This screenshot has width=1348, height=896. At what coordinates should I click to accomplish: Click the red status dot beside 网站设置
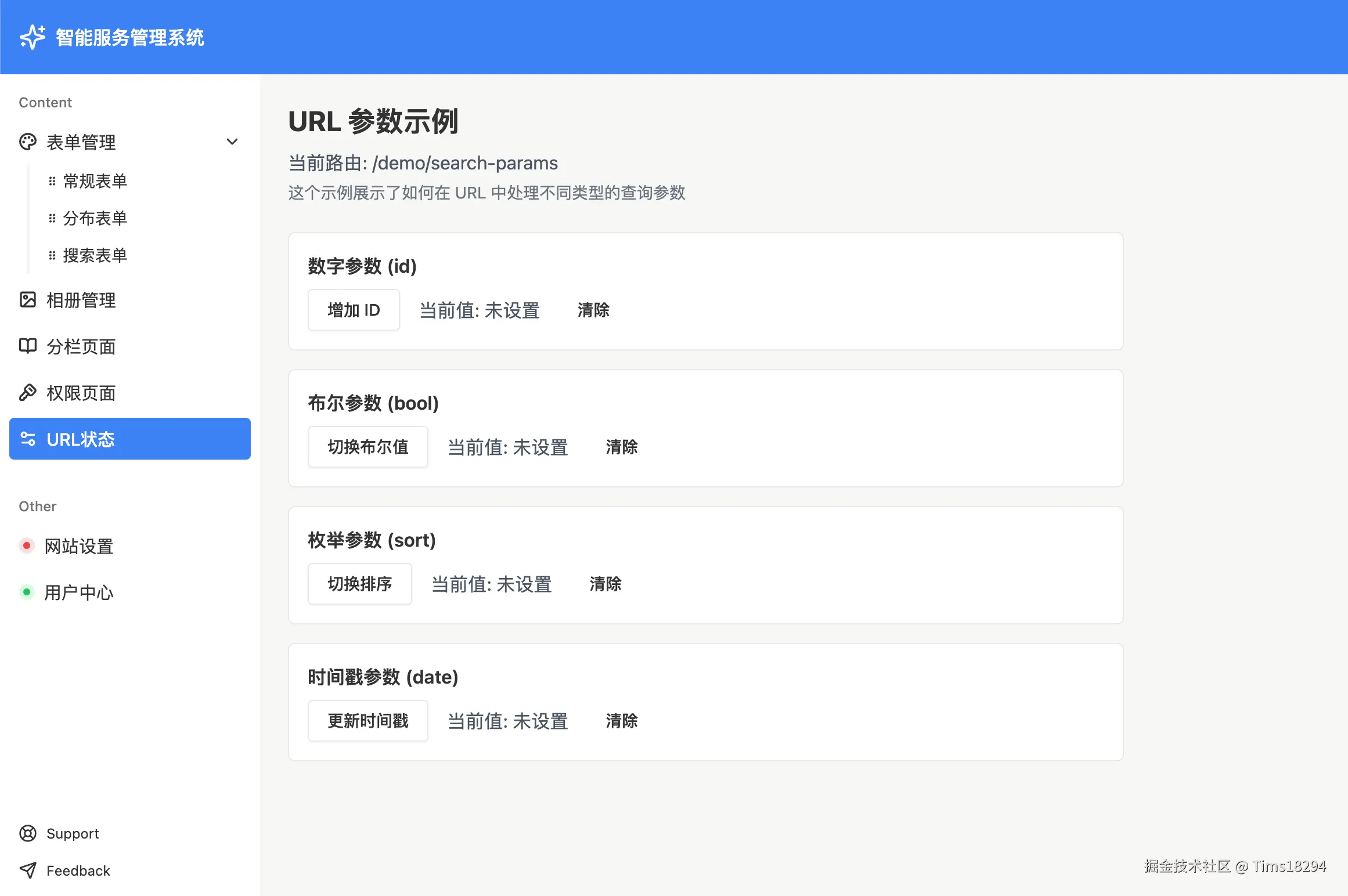[x=27, y=545]
